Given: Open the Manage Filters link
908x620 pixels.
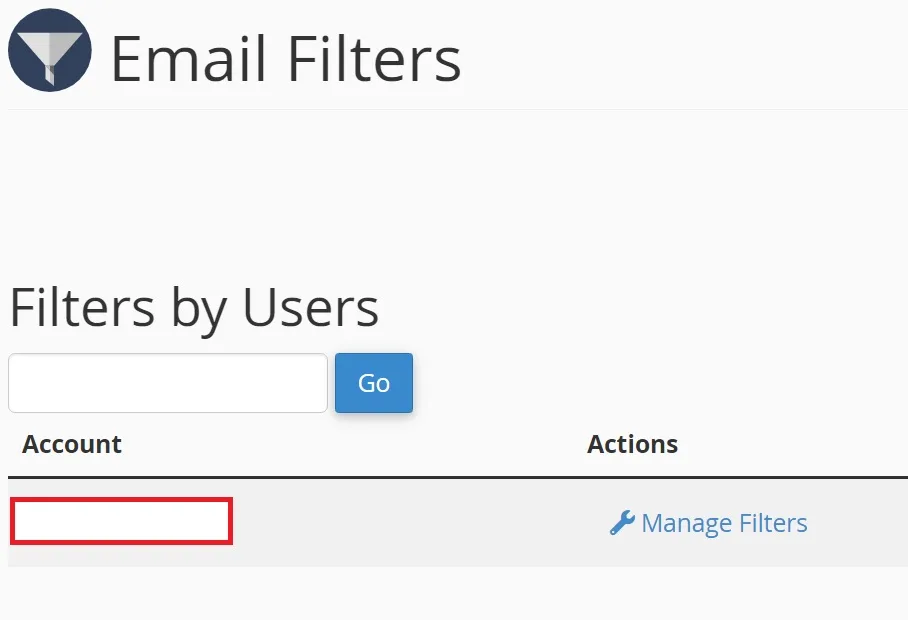Looking at the screenshot, I should (x=708, y=523).
